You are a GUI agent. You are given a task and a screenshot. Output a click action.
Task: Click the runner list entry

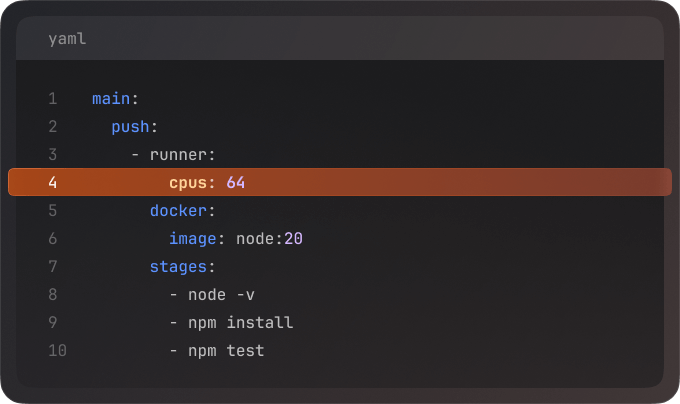click(x=178, y=155)
